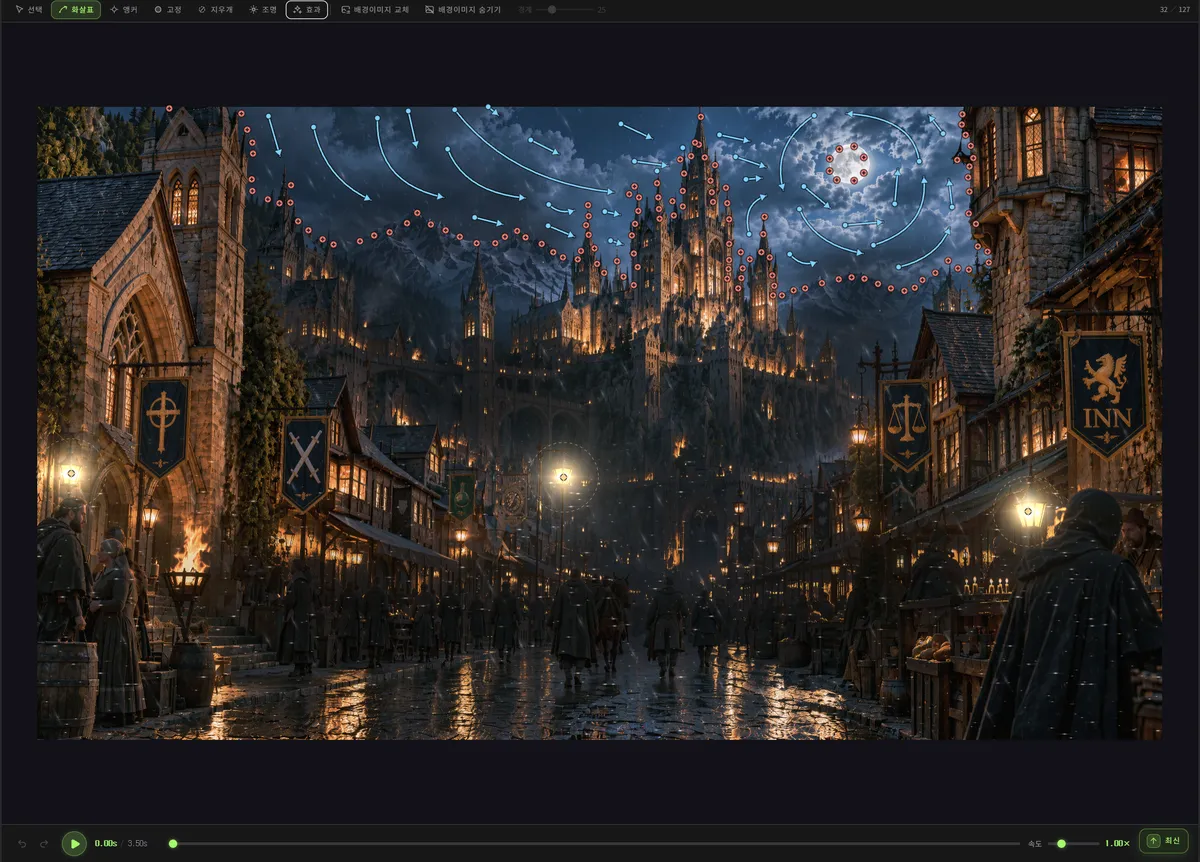
Task: Click the 속도 speed slider handle
Action: pos(1062,843)
